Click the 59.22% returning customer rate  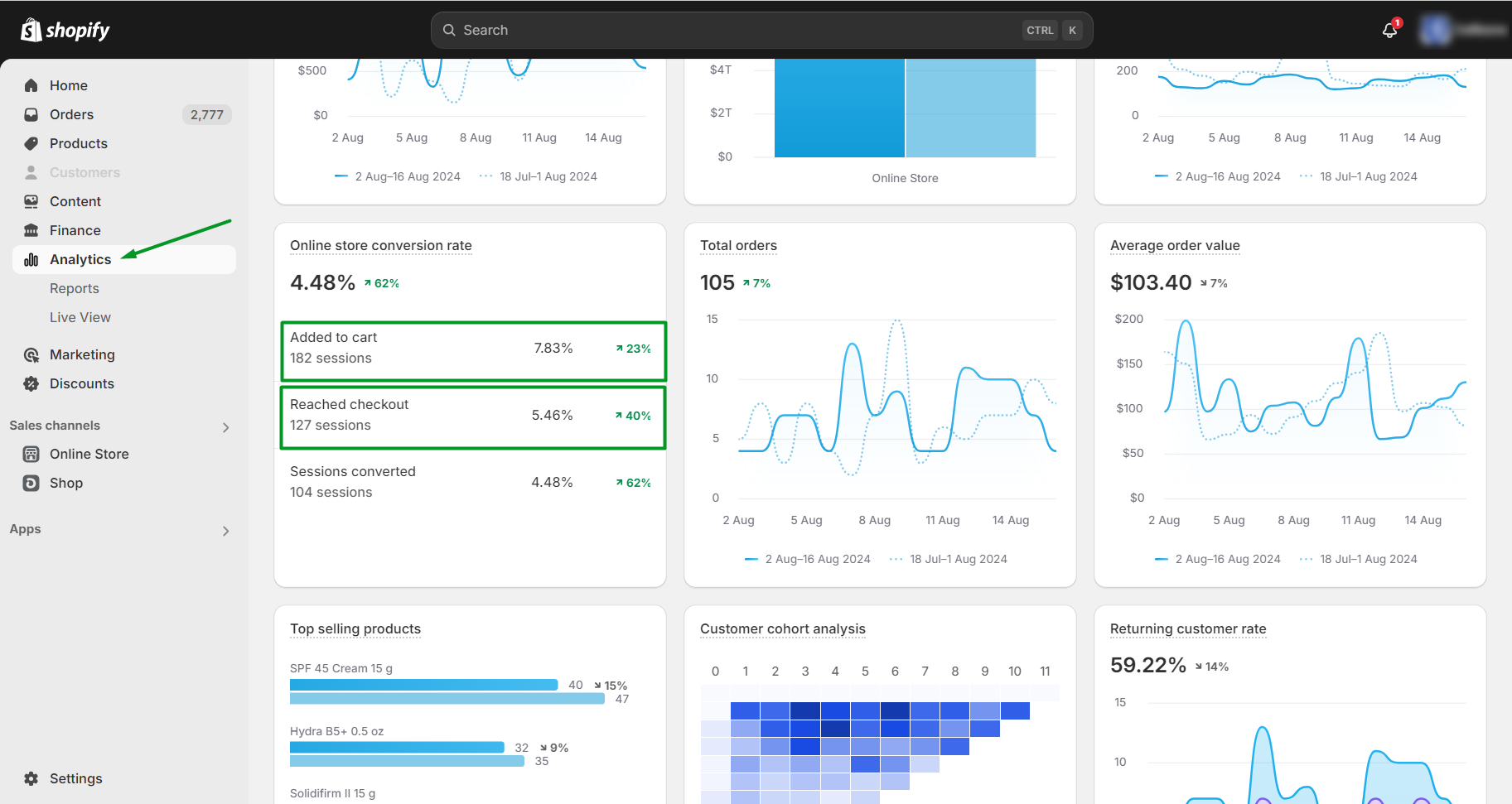1148,665
